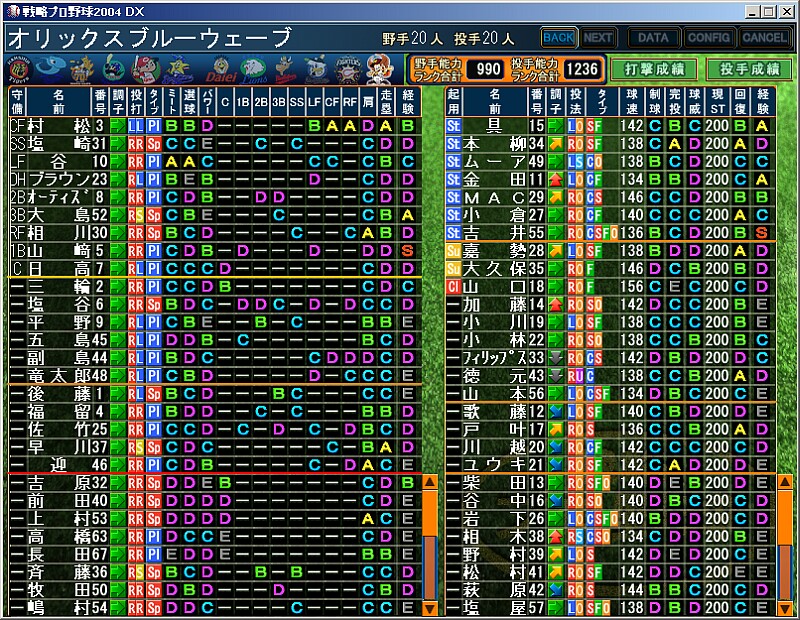This screenshot has width=800, height=620.
Task: Click the blue condition arrow icon for 歌藤
Action: pos(555,412)
